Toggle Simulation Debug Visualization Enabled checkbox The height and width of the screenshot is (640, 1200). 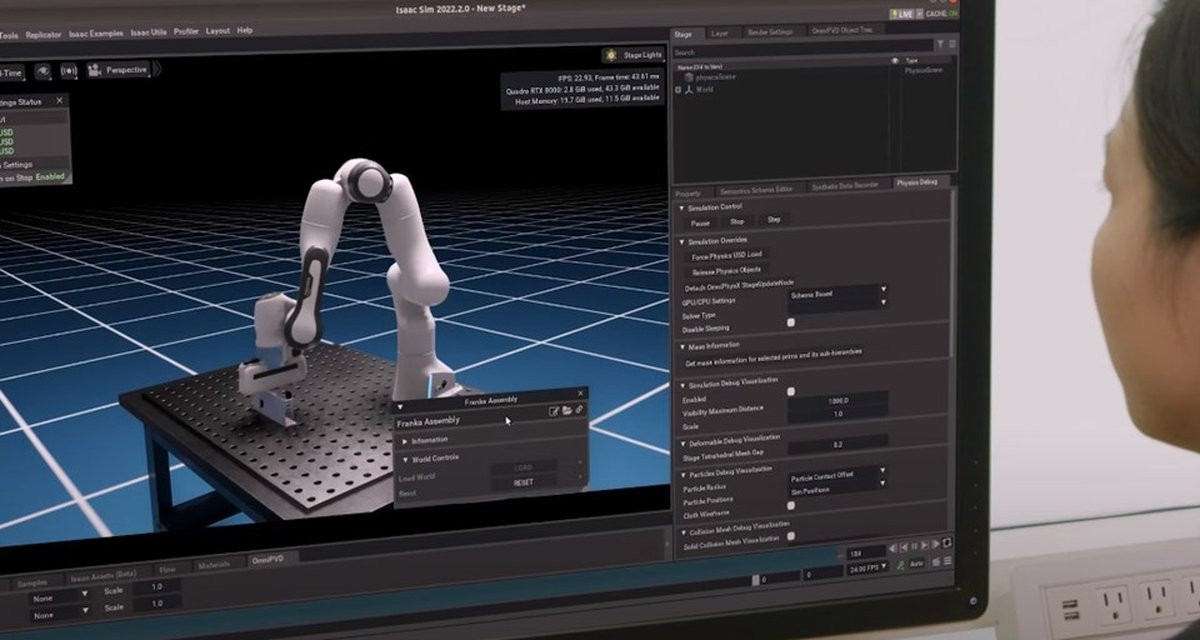click(790, 392)
